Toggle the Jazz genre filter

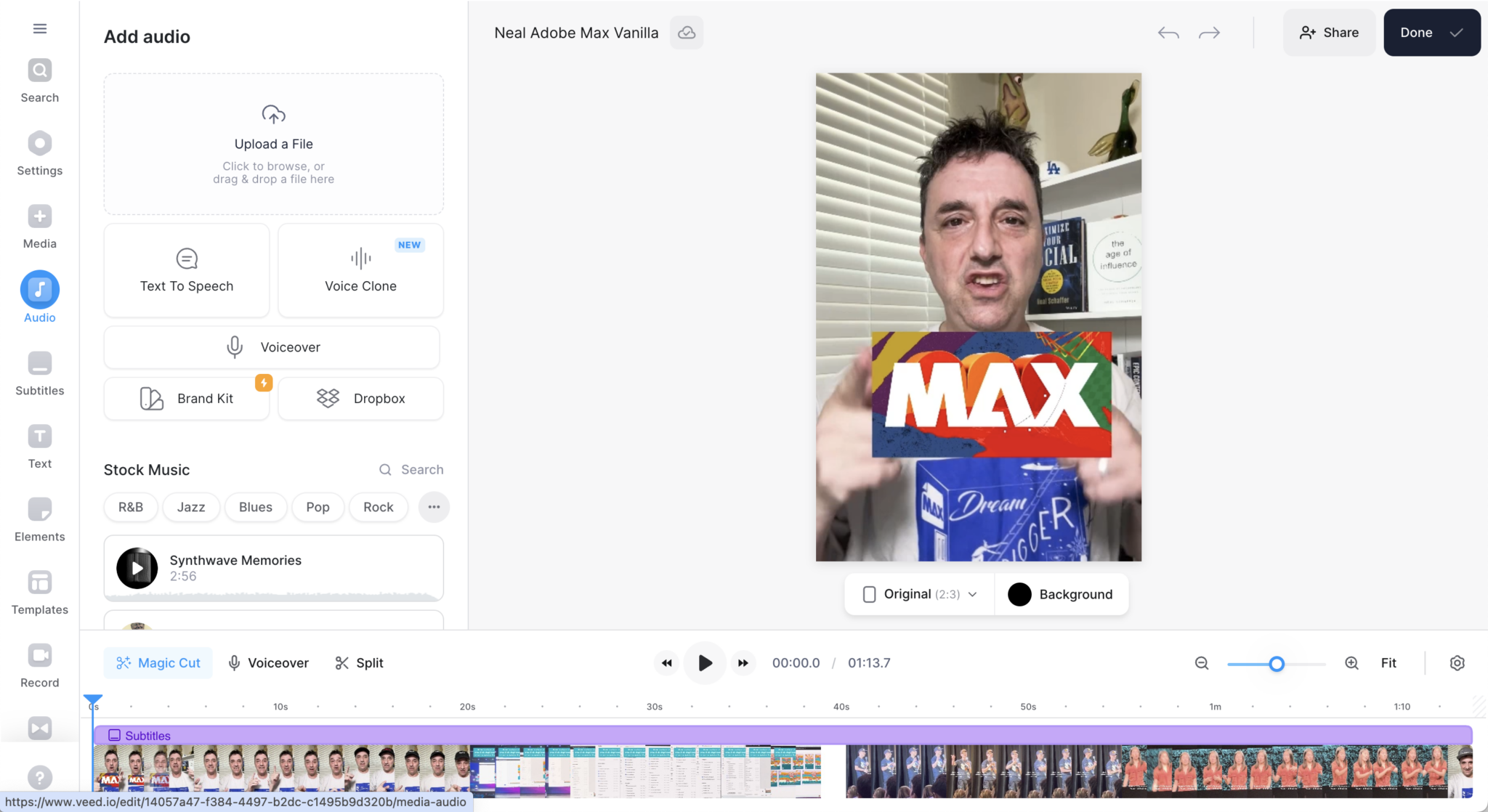point(190,507)
